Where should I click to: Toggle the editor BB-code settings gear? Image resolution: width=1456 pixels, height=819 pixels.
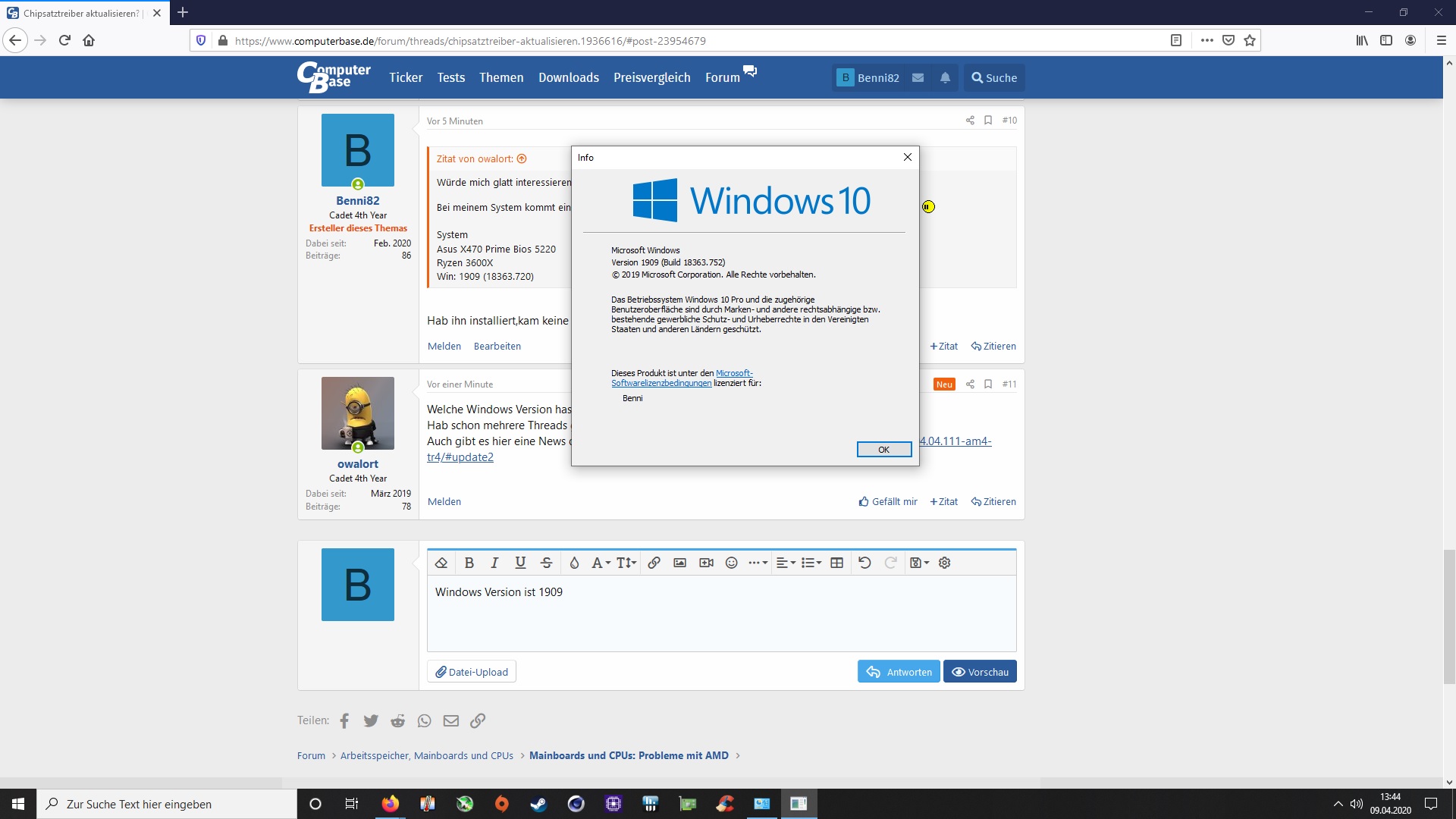point(944,563)
